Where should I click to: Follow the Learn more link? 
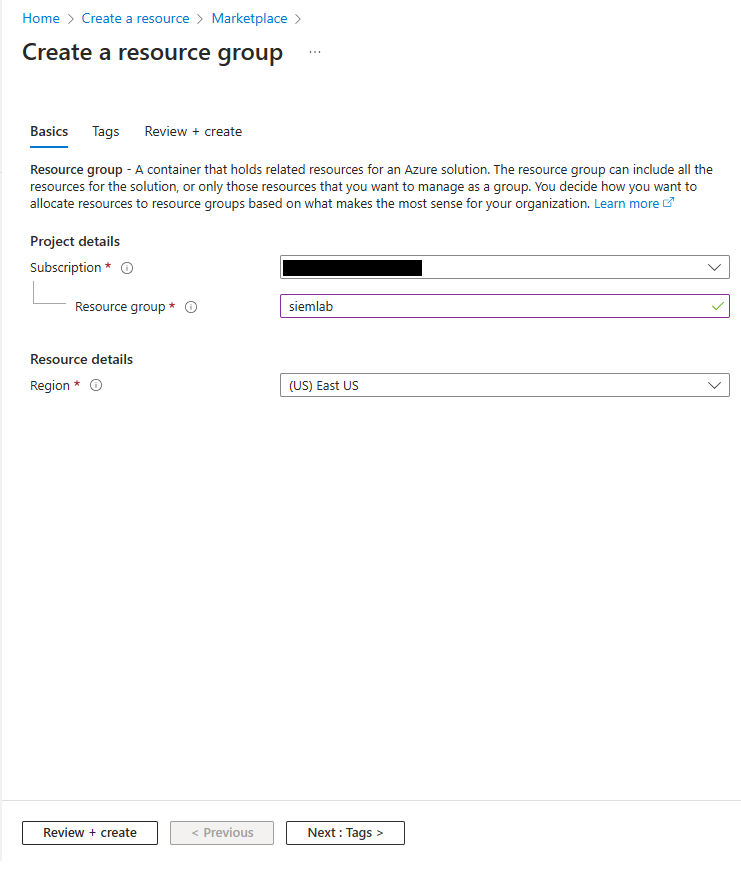click(x=633, y=204)
